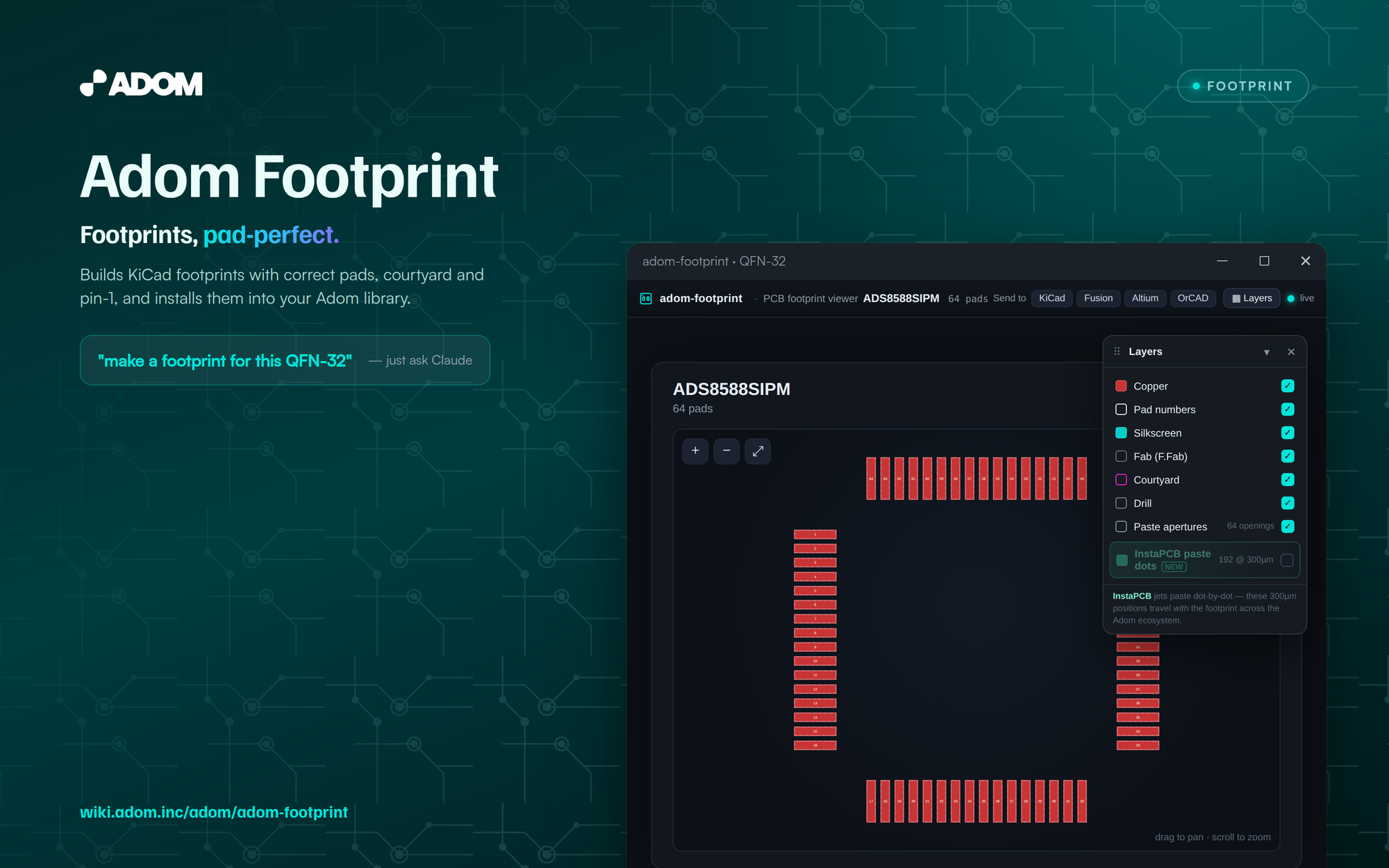Image resolution: width=1389 pixels, height=868 pixels.
Task: Toggle the Drill layer checkbox
Action: coord(1288,503)
